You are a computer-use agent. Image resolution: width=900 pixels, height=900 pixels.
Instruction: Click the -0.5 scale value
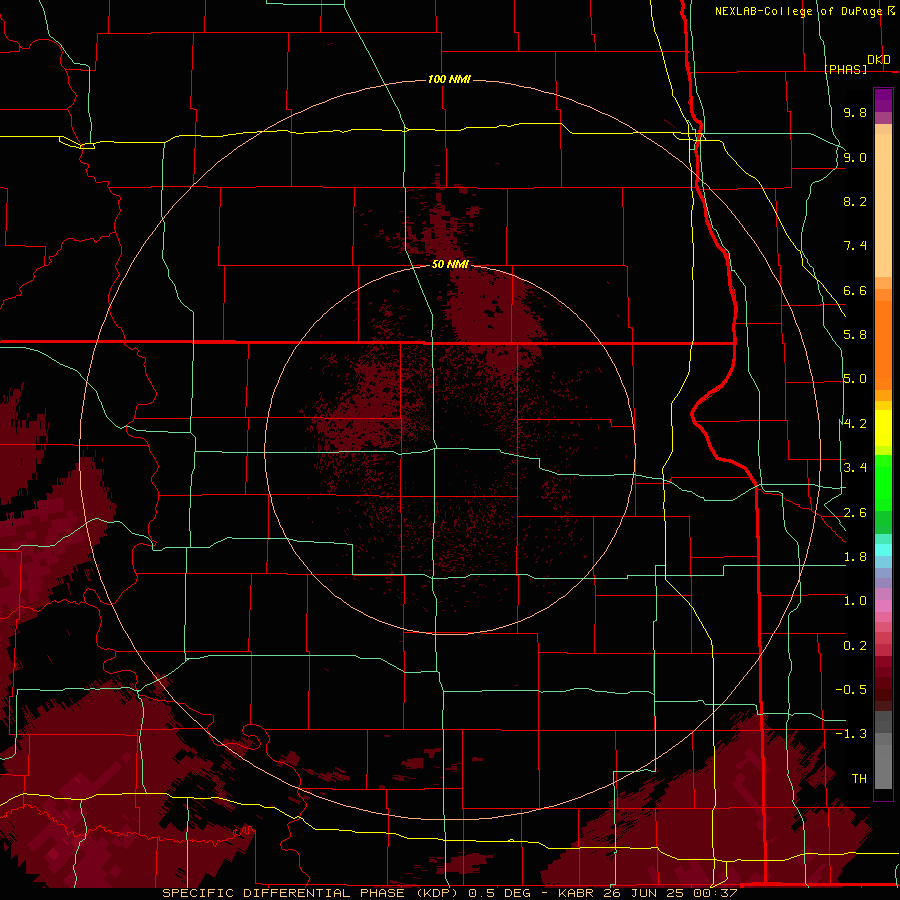[x=851, y=690]
